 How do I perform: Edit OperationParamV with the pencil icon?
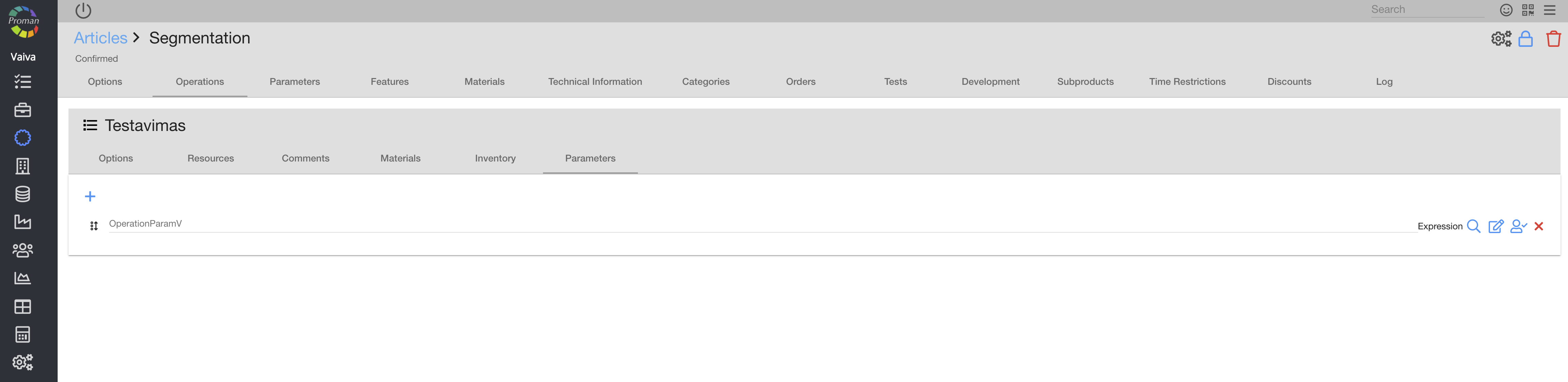point(1495,226)
